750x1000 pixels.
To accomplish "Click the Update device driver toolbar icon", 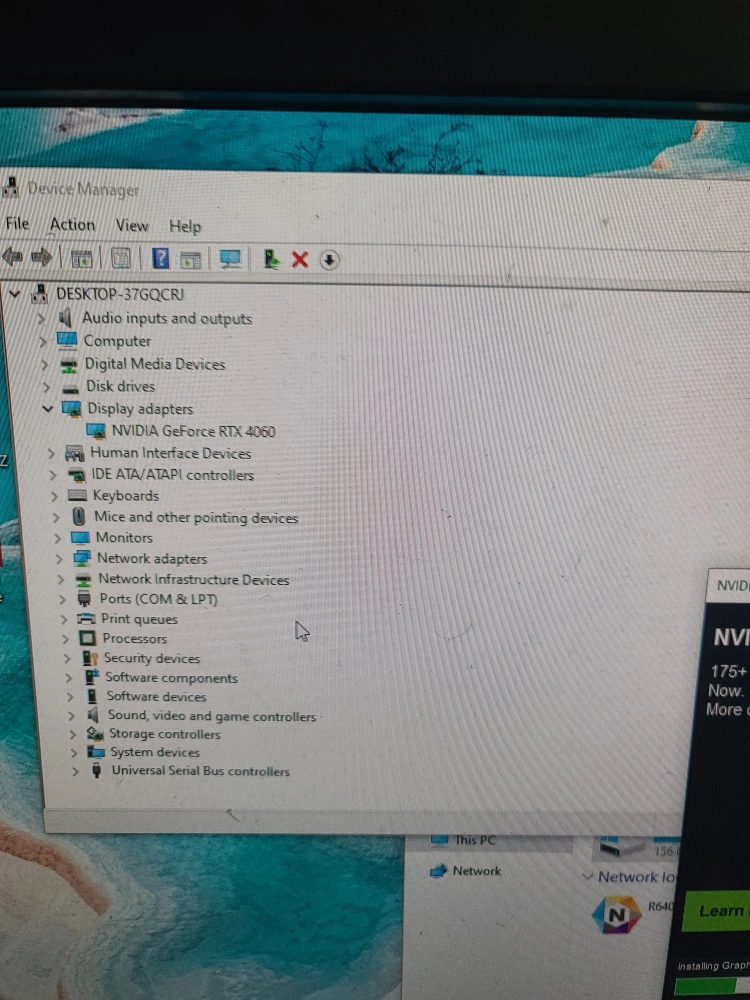I will coord(271,259).
